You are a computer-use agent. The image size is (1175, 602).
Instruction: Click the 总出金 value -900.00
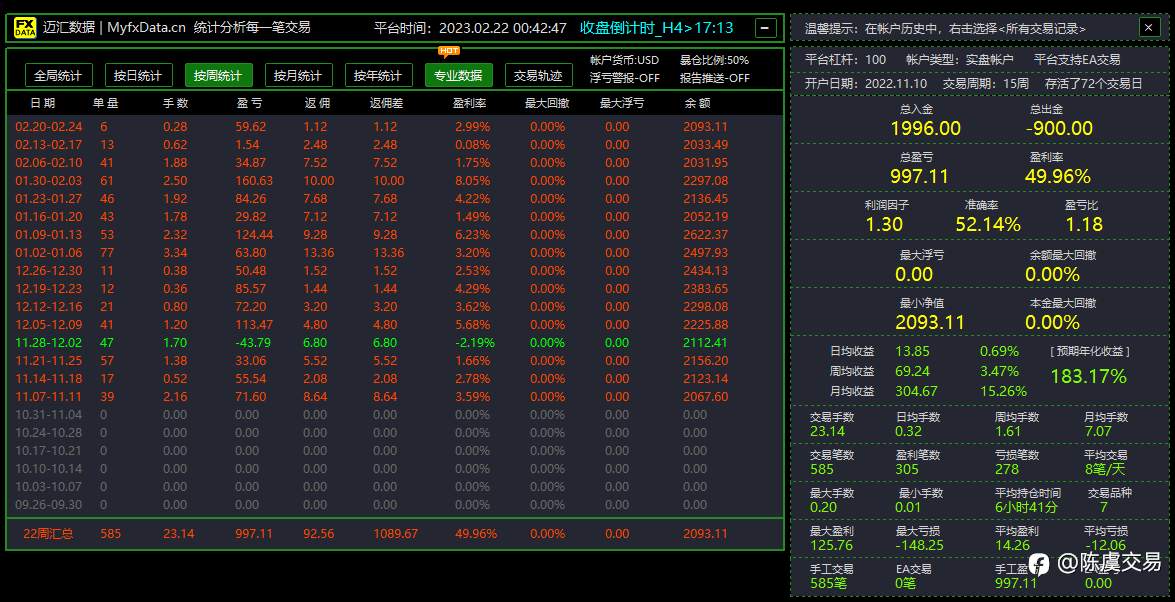pos(1059,128)
